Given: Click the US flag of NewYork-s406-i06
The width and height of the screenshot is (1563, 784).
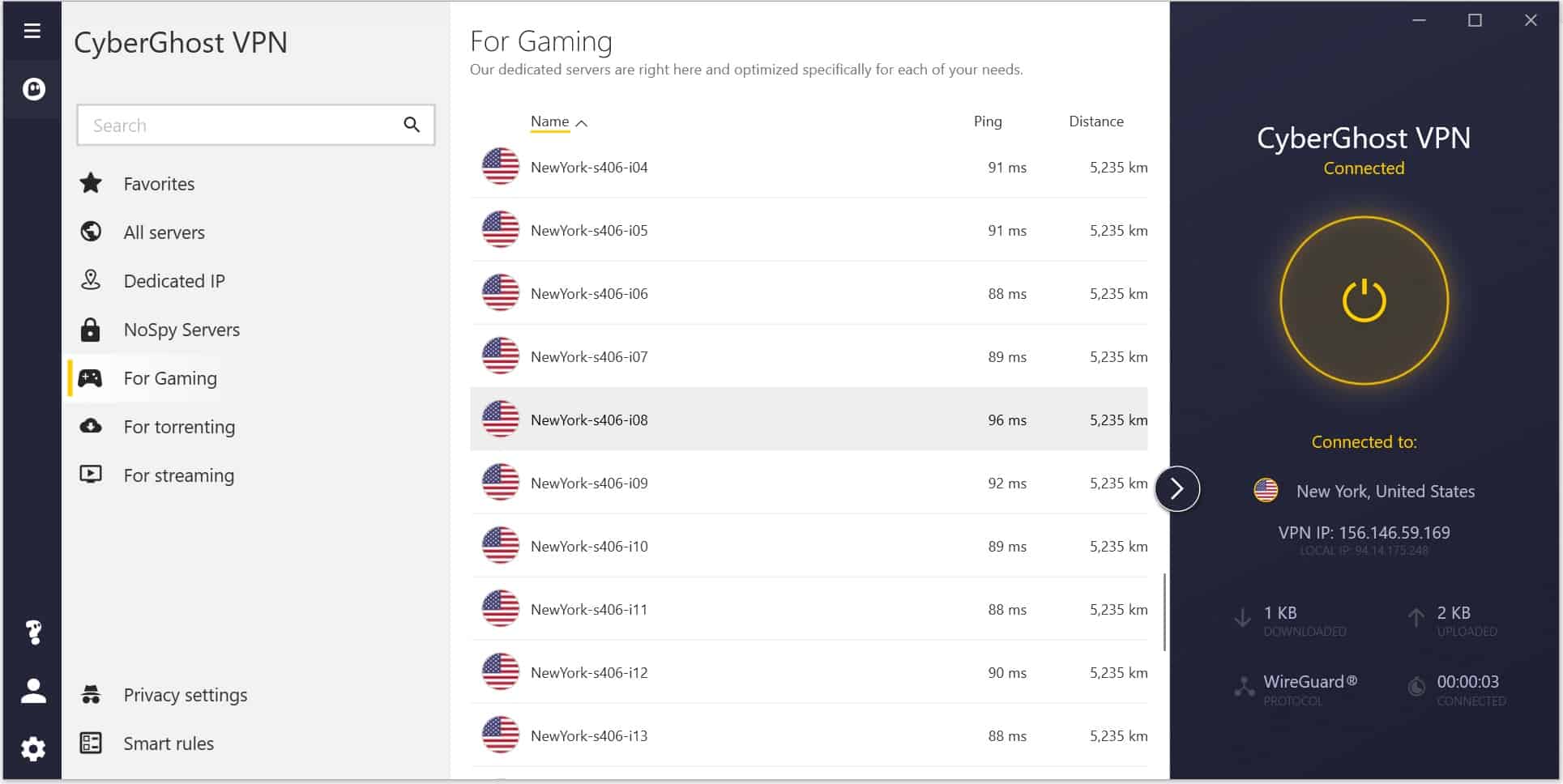Looking at the screenshot, I should (x=500, y=293).
